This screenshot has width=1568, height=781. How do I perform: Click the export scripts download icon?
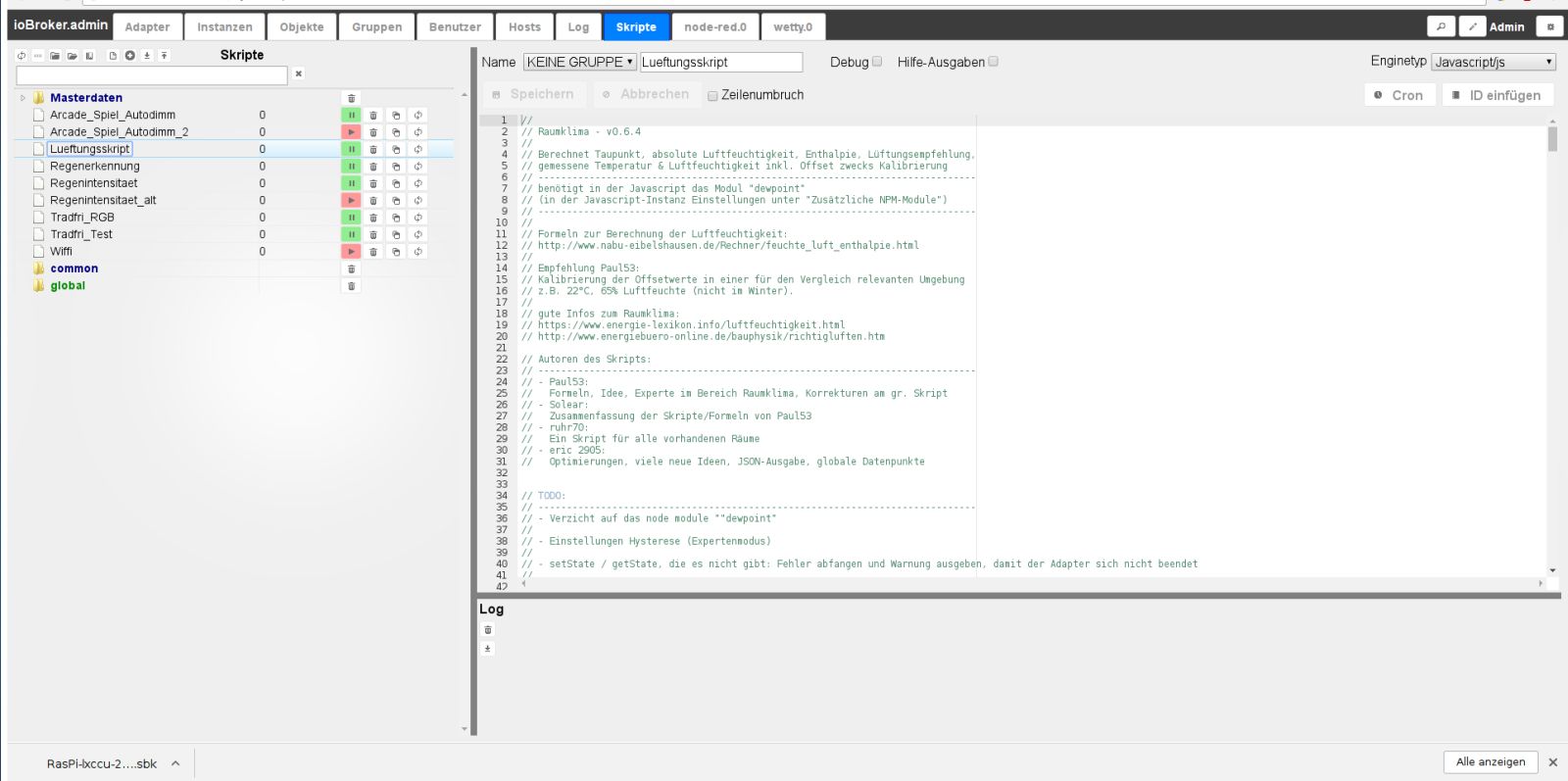tap(147, 56)
